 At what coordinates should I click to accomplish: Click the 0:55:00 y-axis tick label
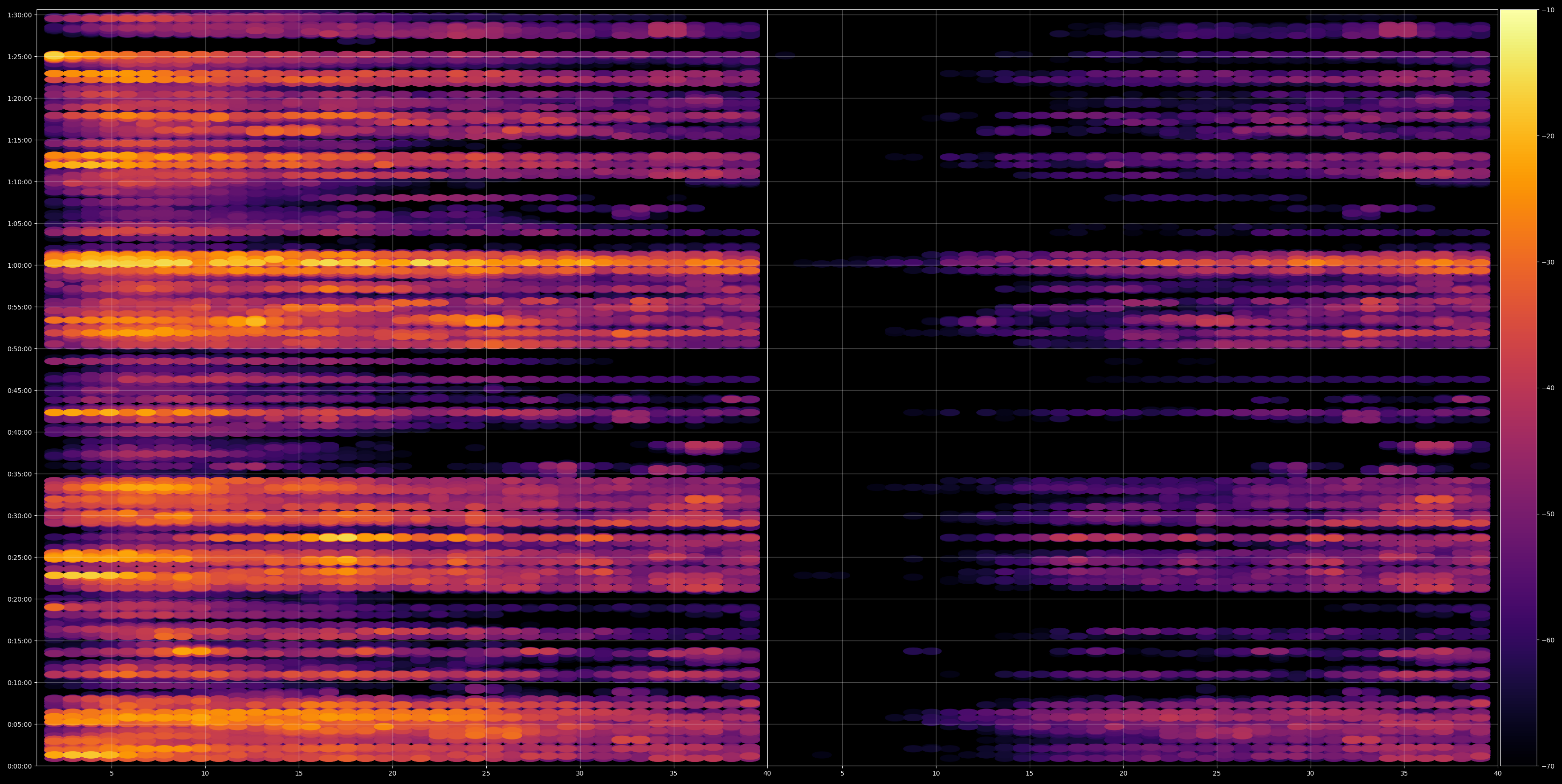click(19, 307)
